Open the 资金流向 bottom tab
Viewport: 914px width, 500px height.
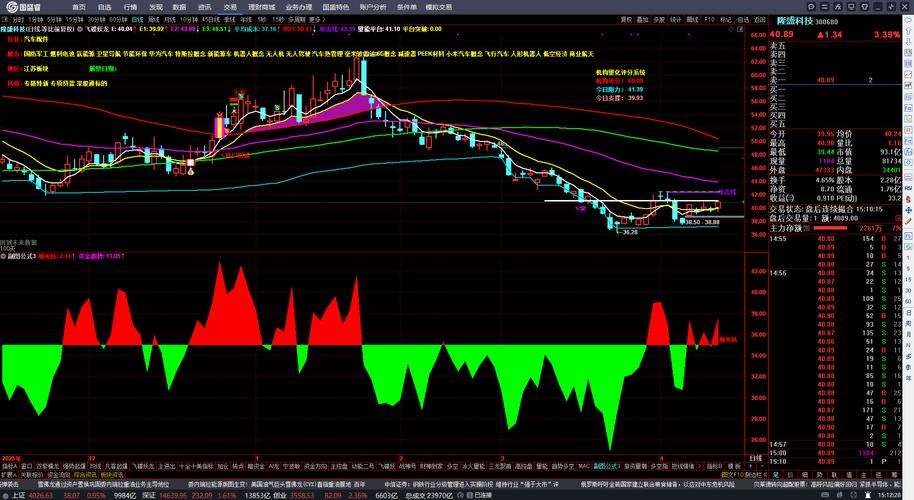click(x=58, y=475)
